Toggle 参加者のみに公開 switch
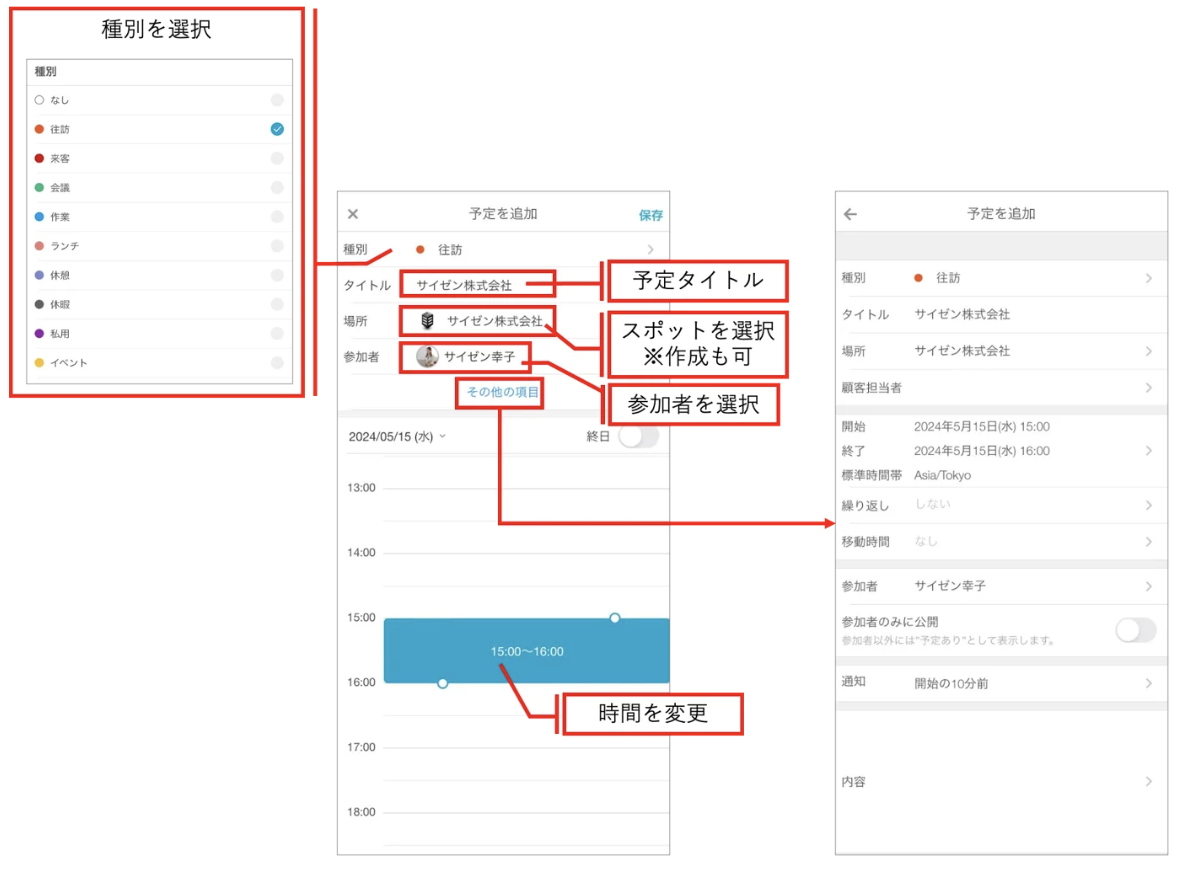1184x870 pixels. [x=1136, y=630]
